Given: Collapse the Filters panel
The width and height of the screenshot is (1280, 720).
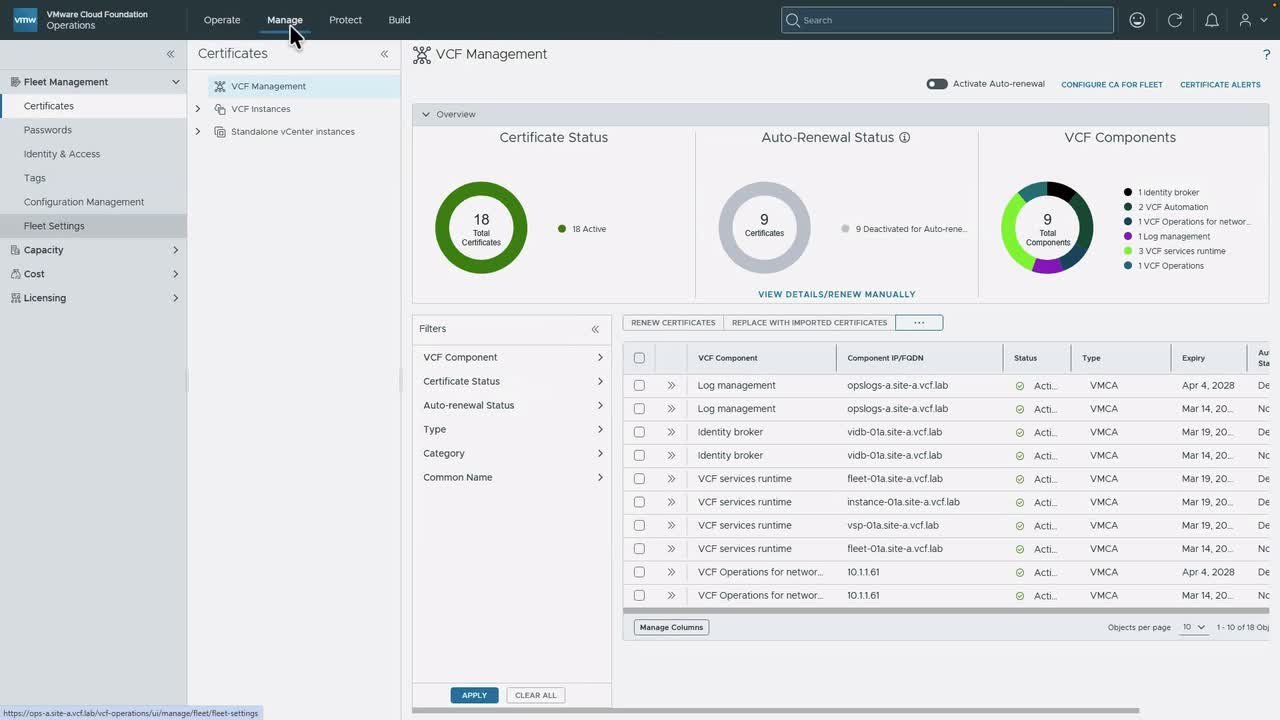Looking at the screenshot, I should 595,329.
